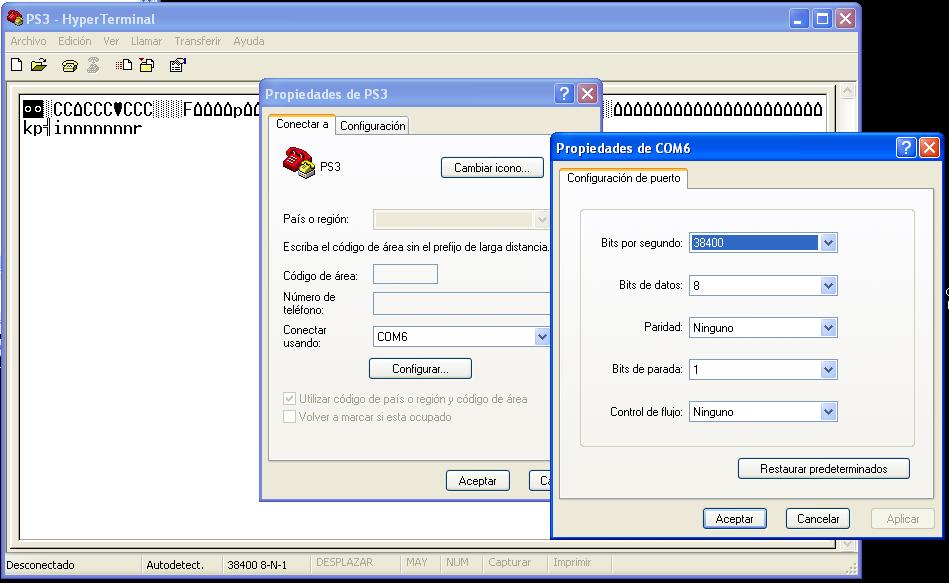Click the 'kp' text in the terminal
Viewport: 949px width, 583px height.
[33, 128]
